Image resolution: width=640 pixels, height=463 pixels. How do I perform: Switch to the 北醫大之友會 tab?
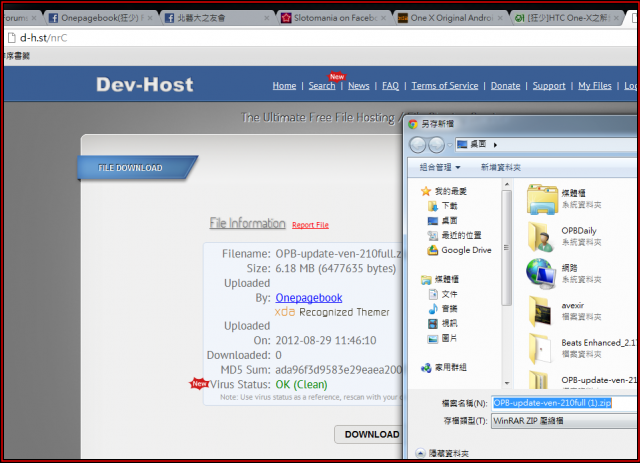(x=217, y=18)
